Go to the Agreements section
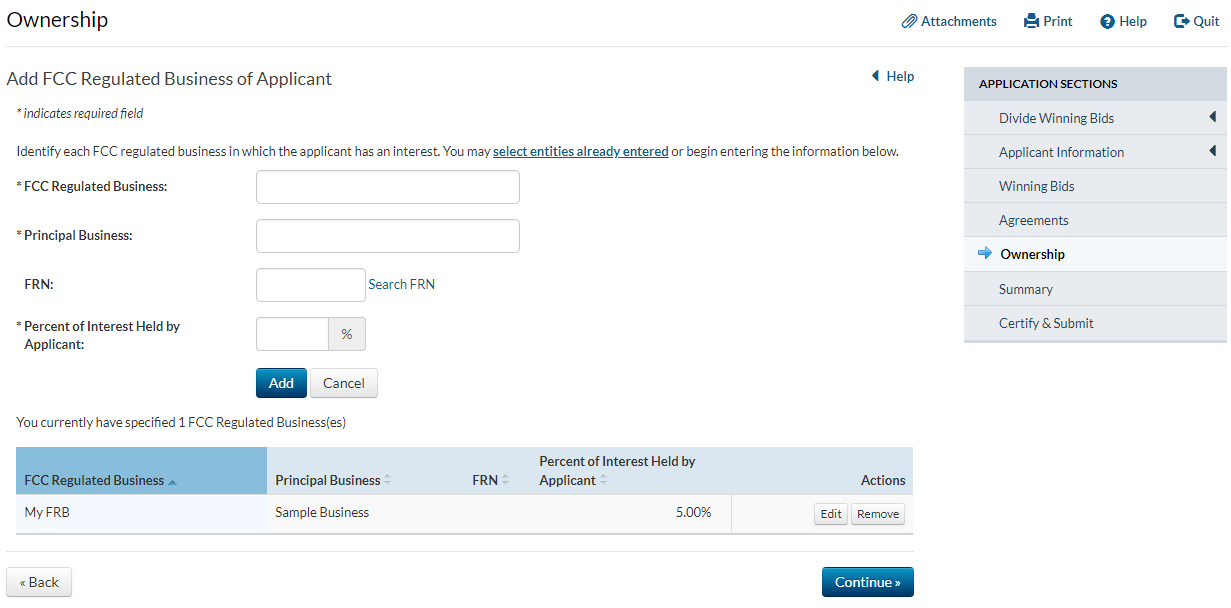1231x608 pixels. pos(1033,220)
